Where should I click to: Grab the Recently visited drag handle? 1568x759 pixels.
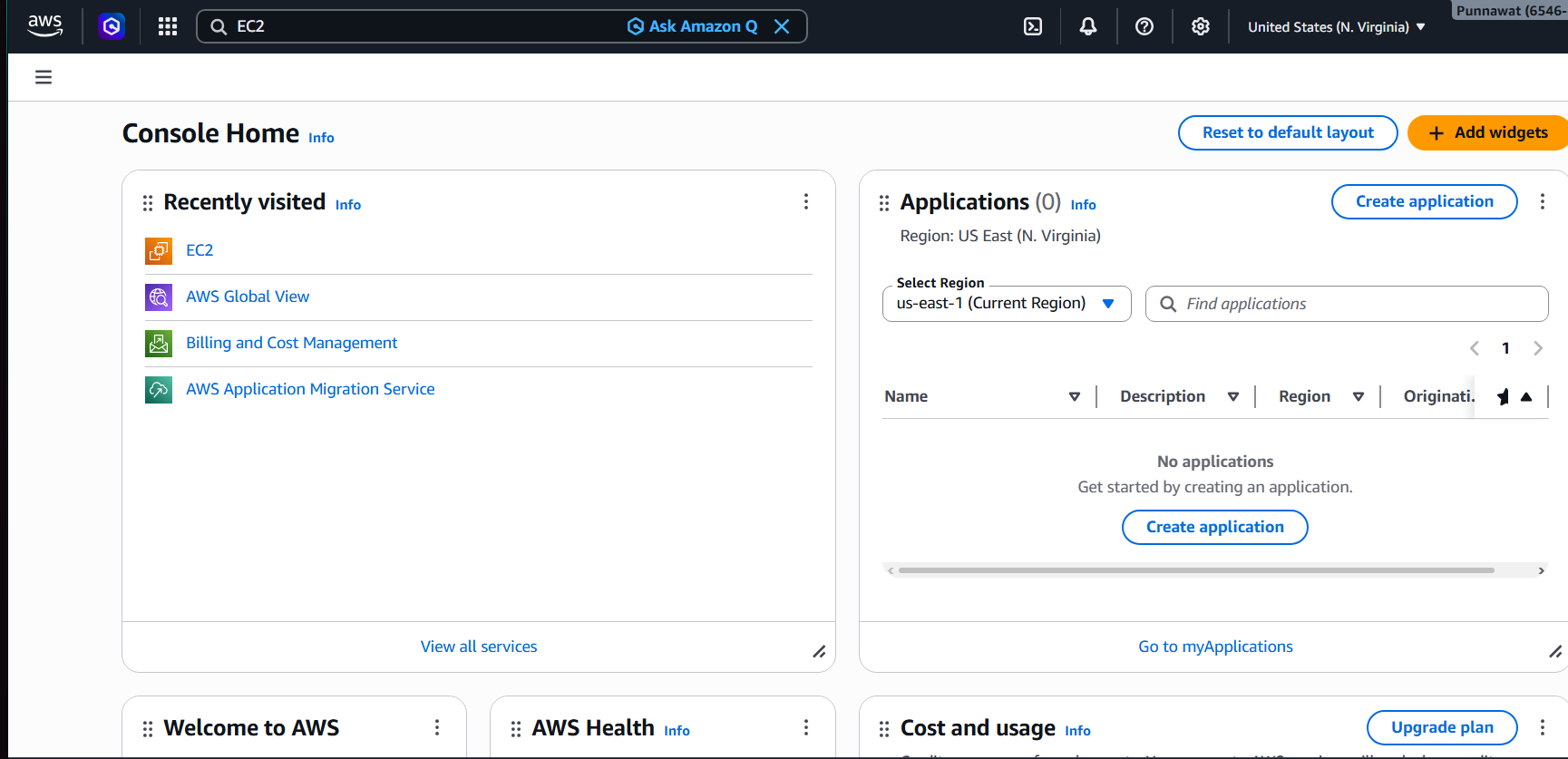[x=148, y=203]
